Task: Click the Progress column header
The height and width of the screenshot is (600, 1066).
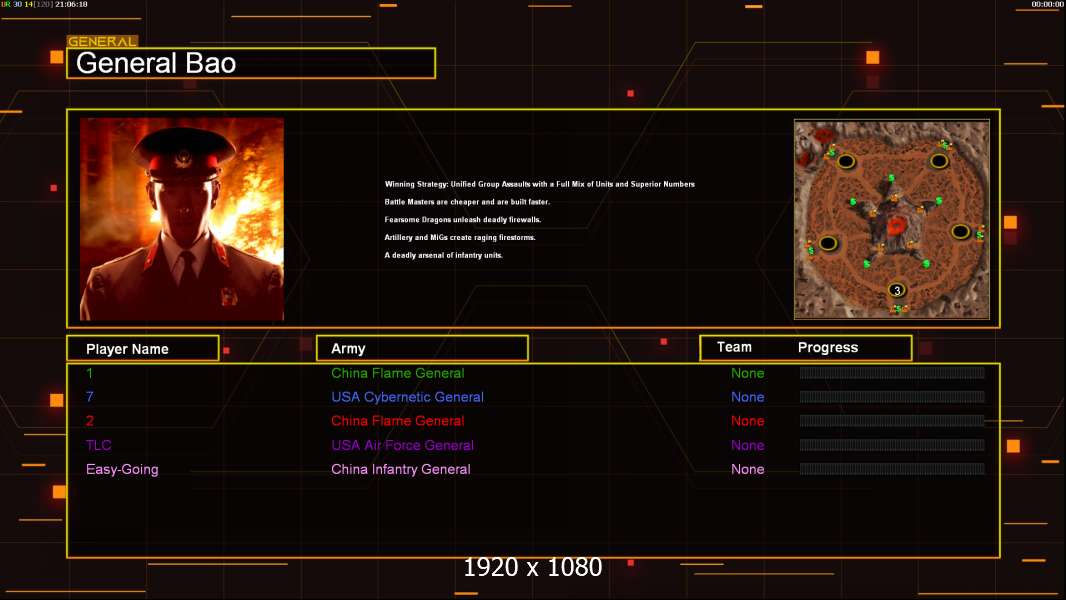Action: [827, 347]
